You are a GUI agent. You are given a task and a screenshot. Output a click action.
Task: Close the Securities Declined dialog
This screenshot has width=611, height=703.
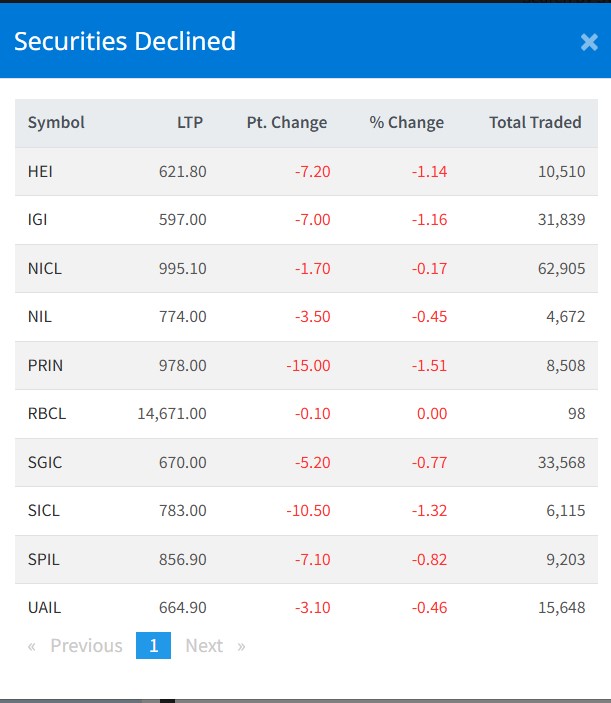pos(589,42)
